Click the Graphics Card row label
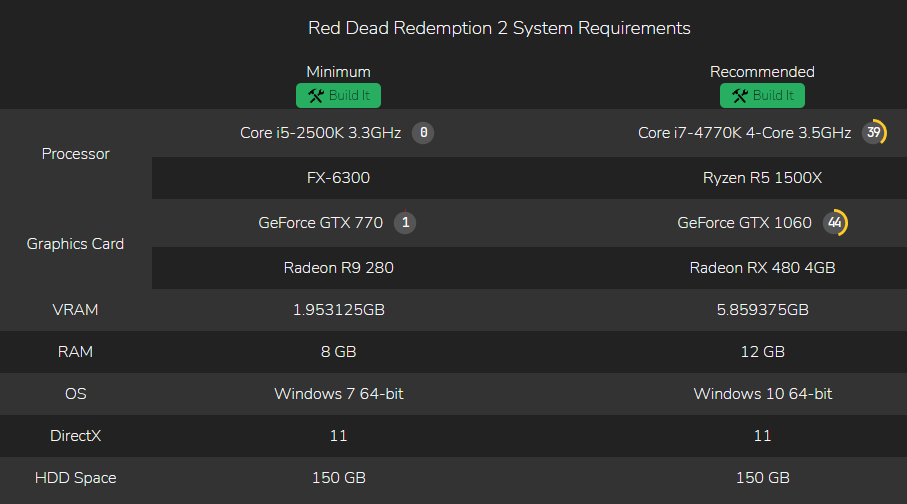This screenshot has width=907, height=504. tap(75, 244)
